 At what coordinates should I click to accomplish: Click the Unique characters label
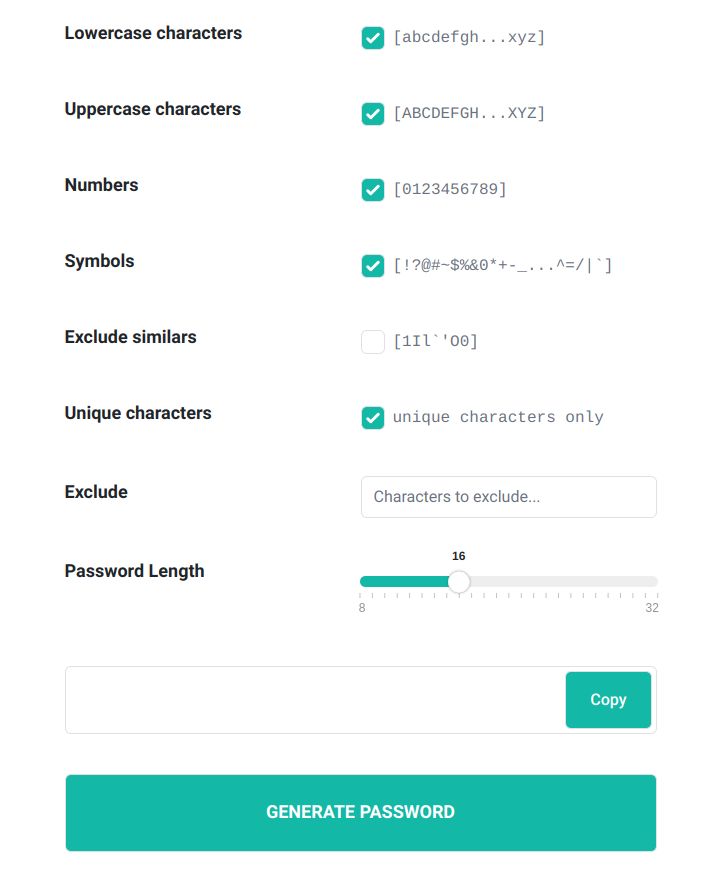(137, 413)
